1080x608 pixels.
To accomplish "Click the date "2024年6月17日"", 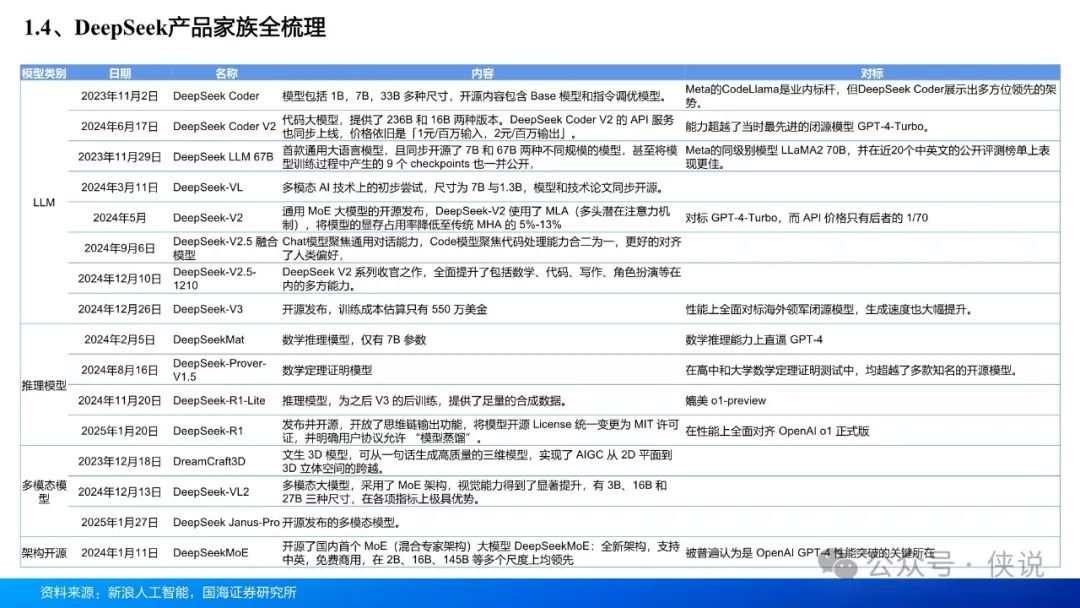I will tap(120, 126).
